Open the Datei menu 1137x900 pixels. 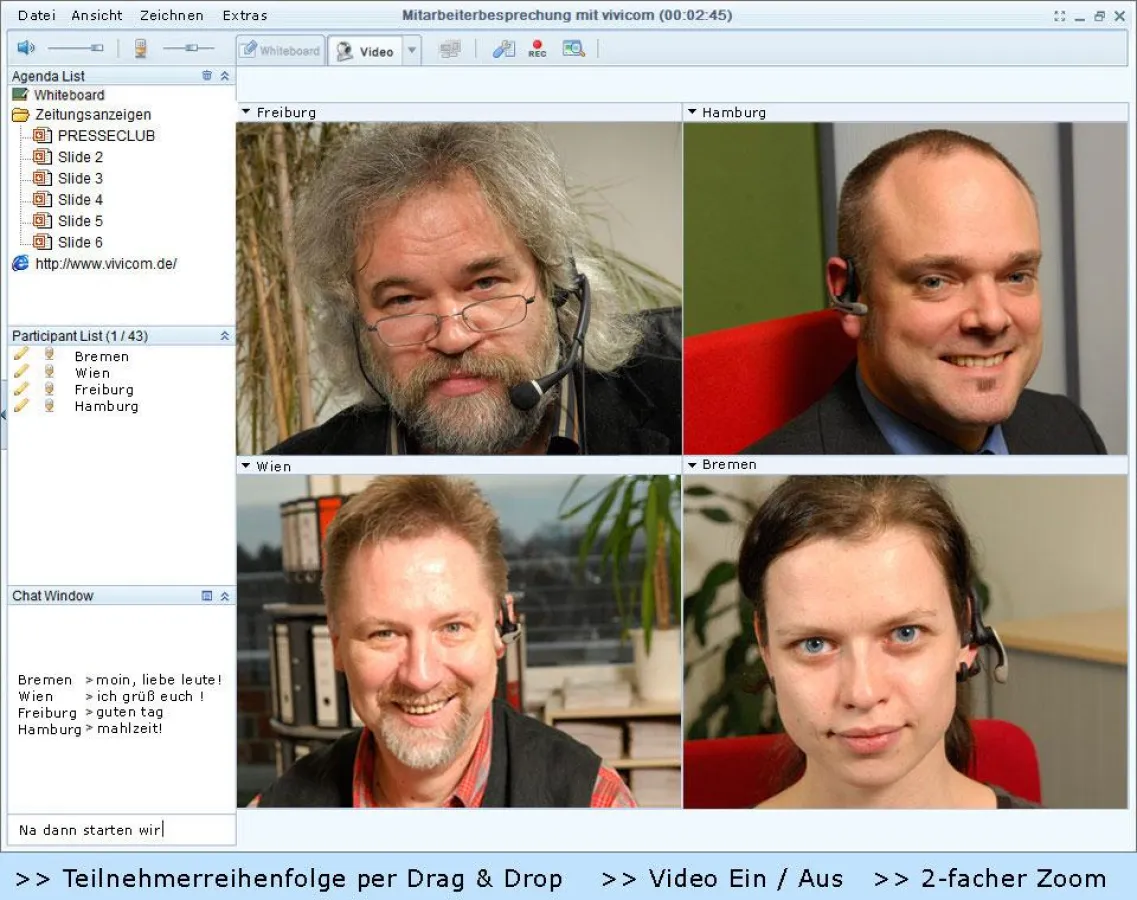(x=36, y=15)
